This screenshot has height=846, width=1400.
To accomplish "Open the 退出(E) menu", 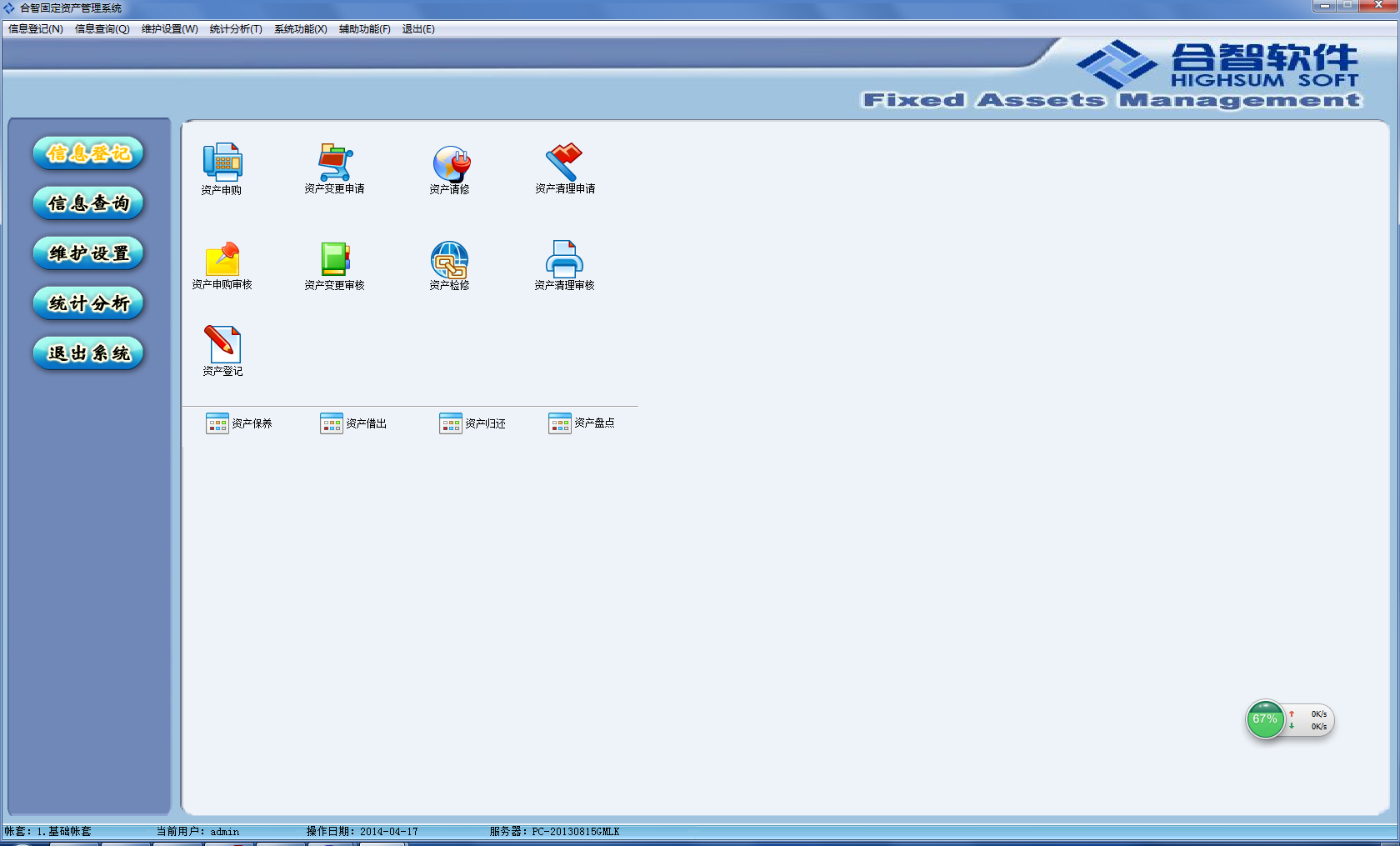I will click(x=418, y=29).
